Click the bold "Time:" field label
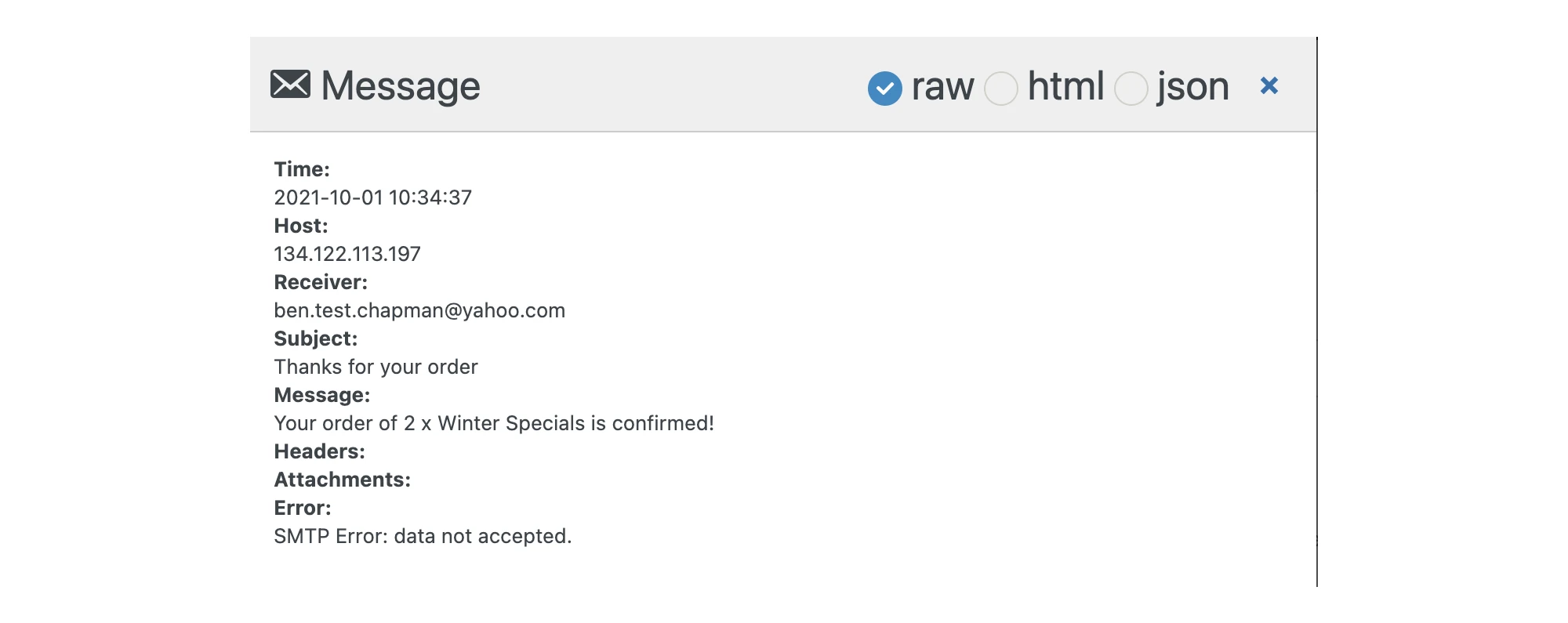Image resolution: width=1568 pixels, height=623 pixels. 302,169
